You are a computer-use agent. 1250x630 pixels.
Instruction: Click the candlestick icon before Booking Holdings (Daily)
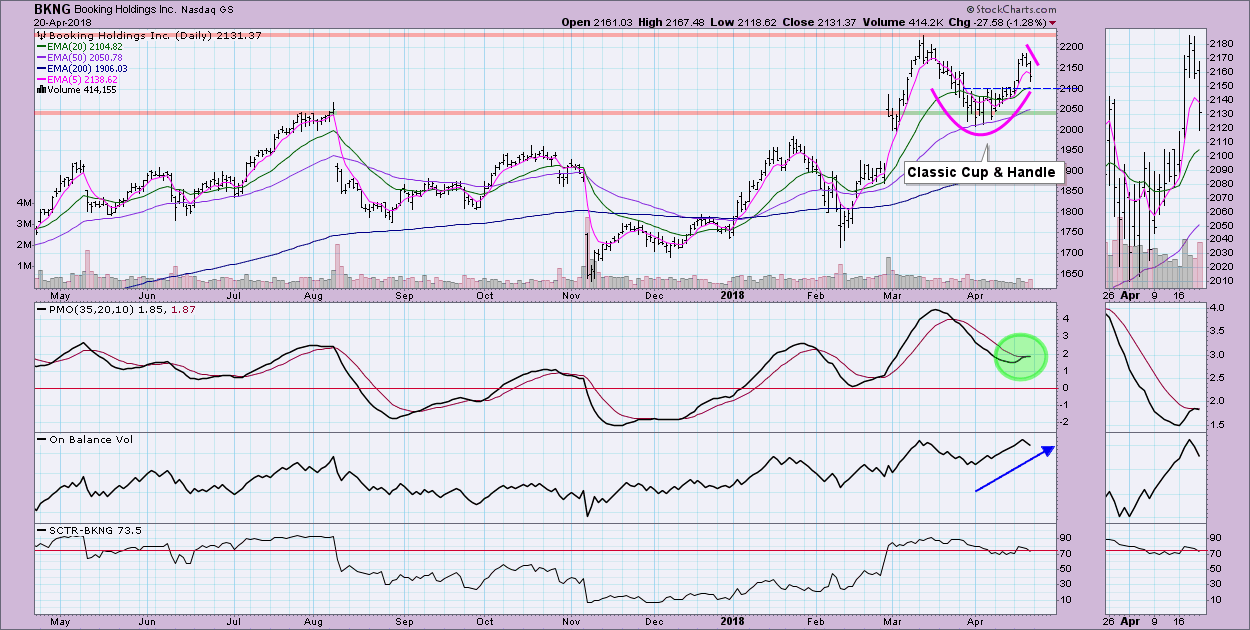pyautogui.click(x=42, y=35)
